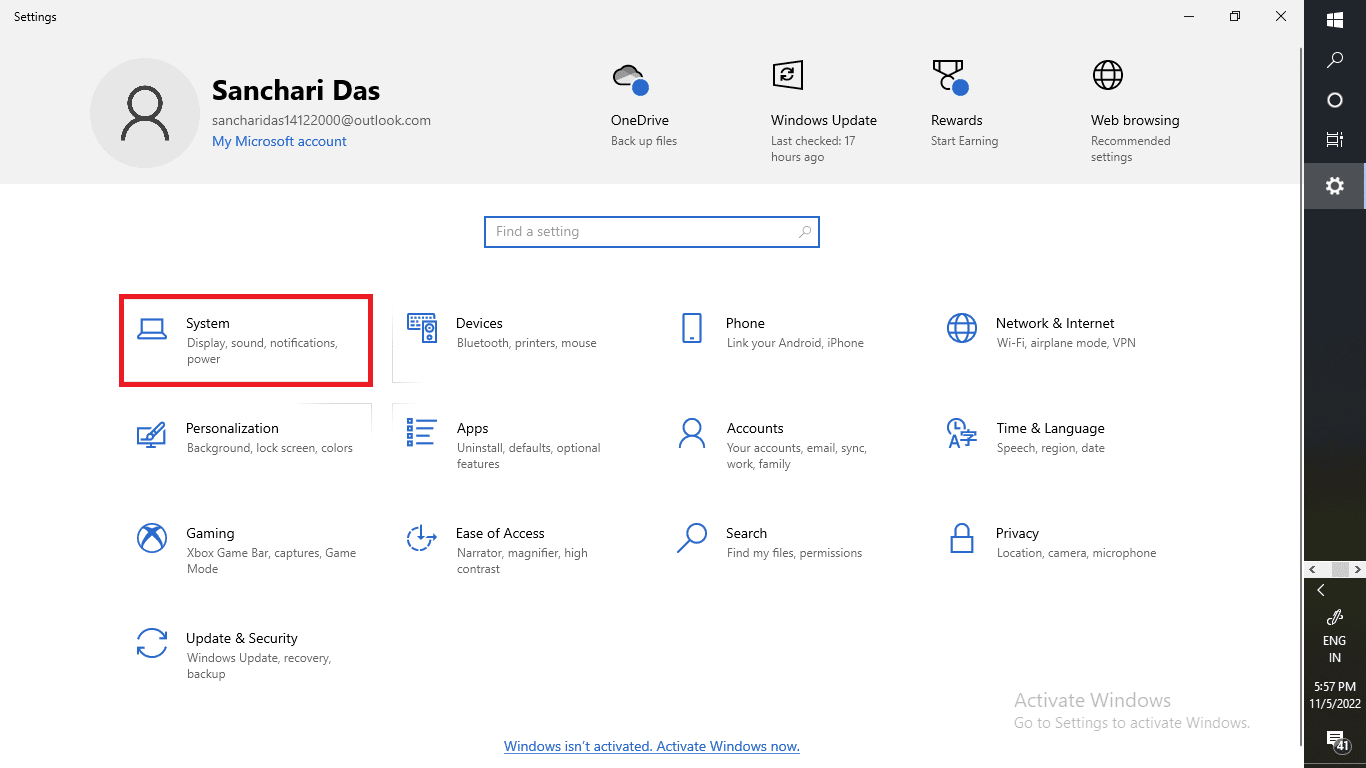1366x768 pixels.
Task: Open Time & Language settings icon
Action: 961,433
